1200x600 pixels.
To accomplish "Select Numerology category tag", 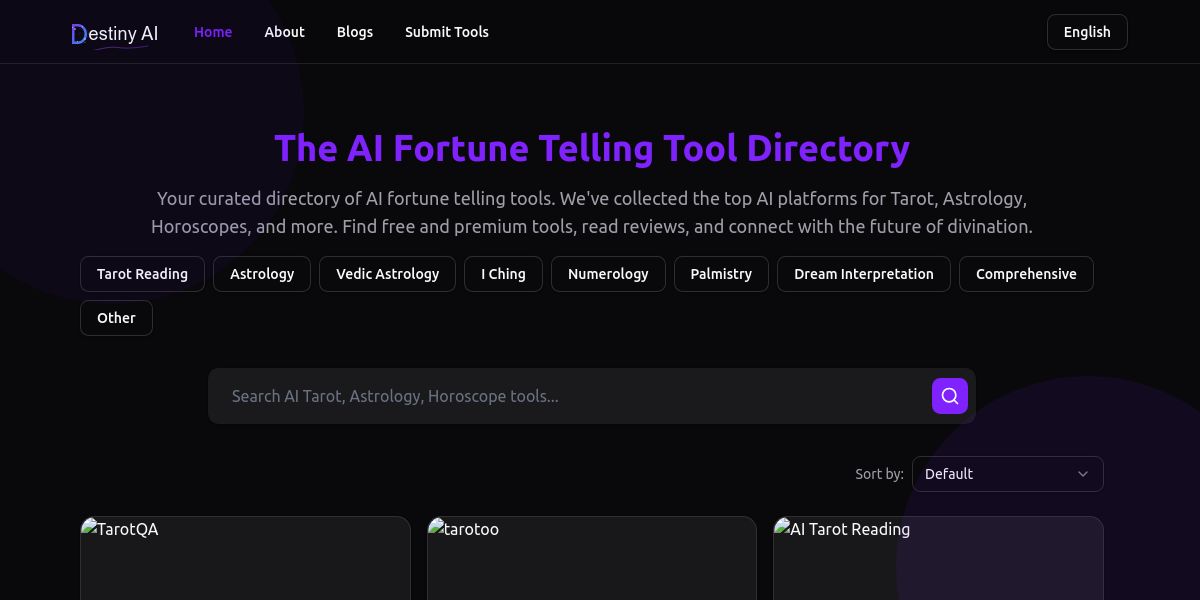I will (608, 274).
